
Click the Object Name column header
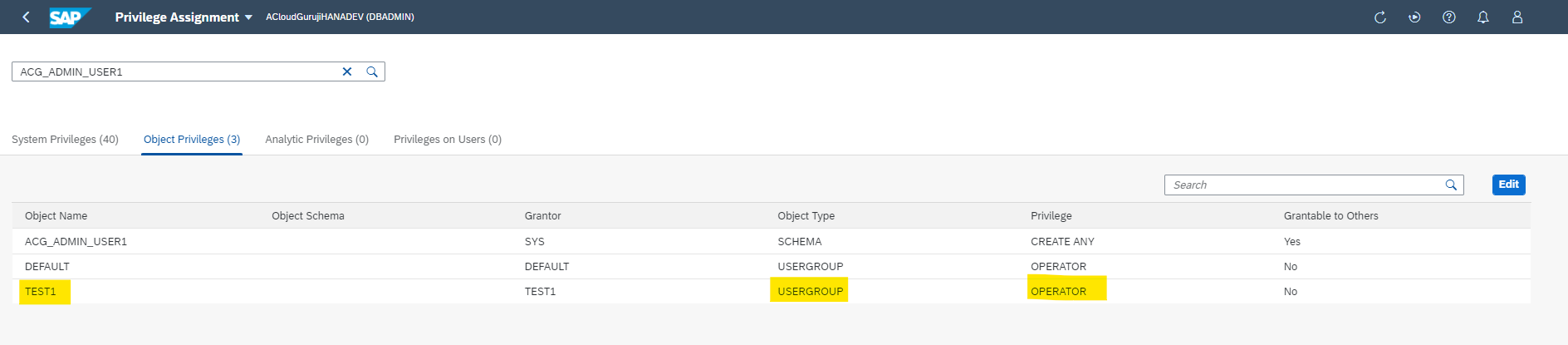tap(56, 215)
